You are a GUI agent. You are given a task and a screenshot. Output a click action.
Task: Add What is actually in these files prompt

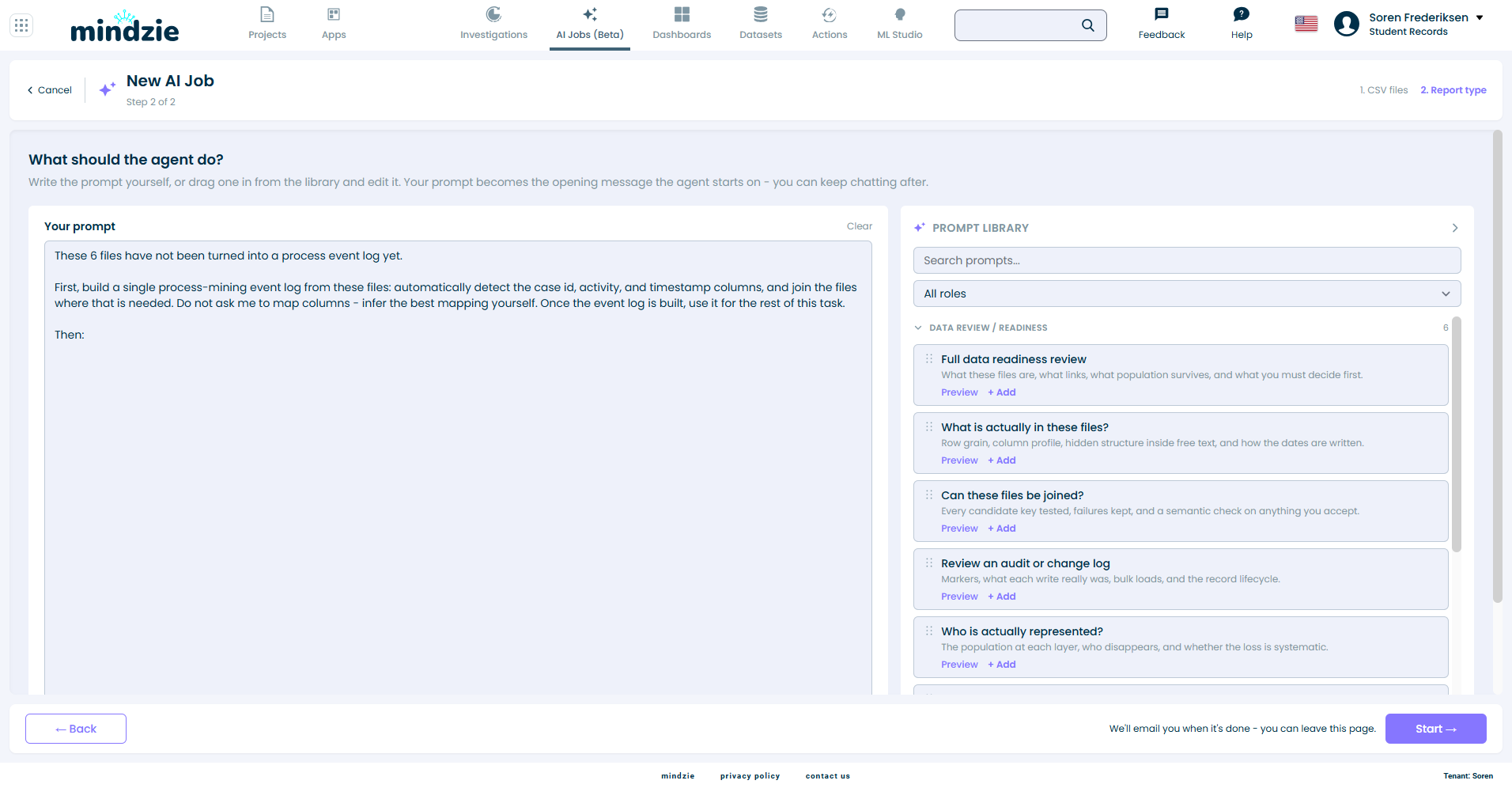(x=1002, y=460)
